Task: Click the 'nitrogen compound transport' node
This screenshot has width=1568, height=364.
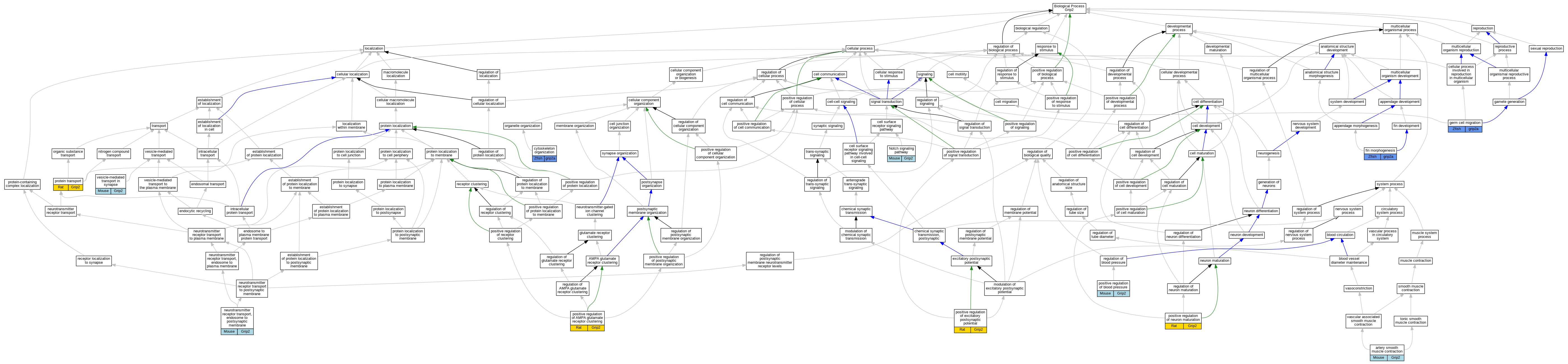Action: point(114,153)
